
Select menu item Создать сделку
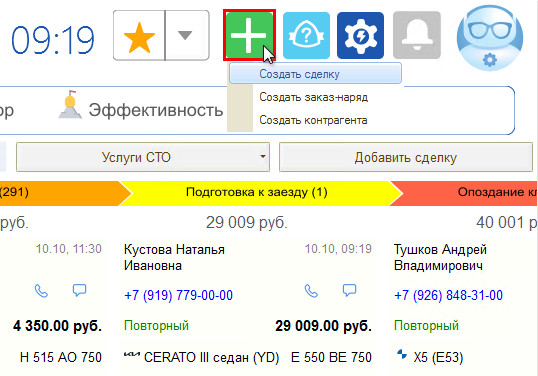315,74
